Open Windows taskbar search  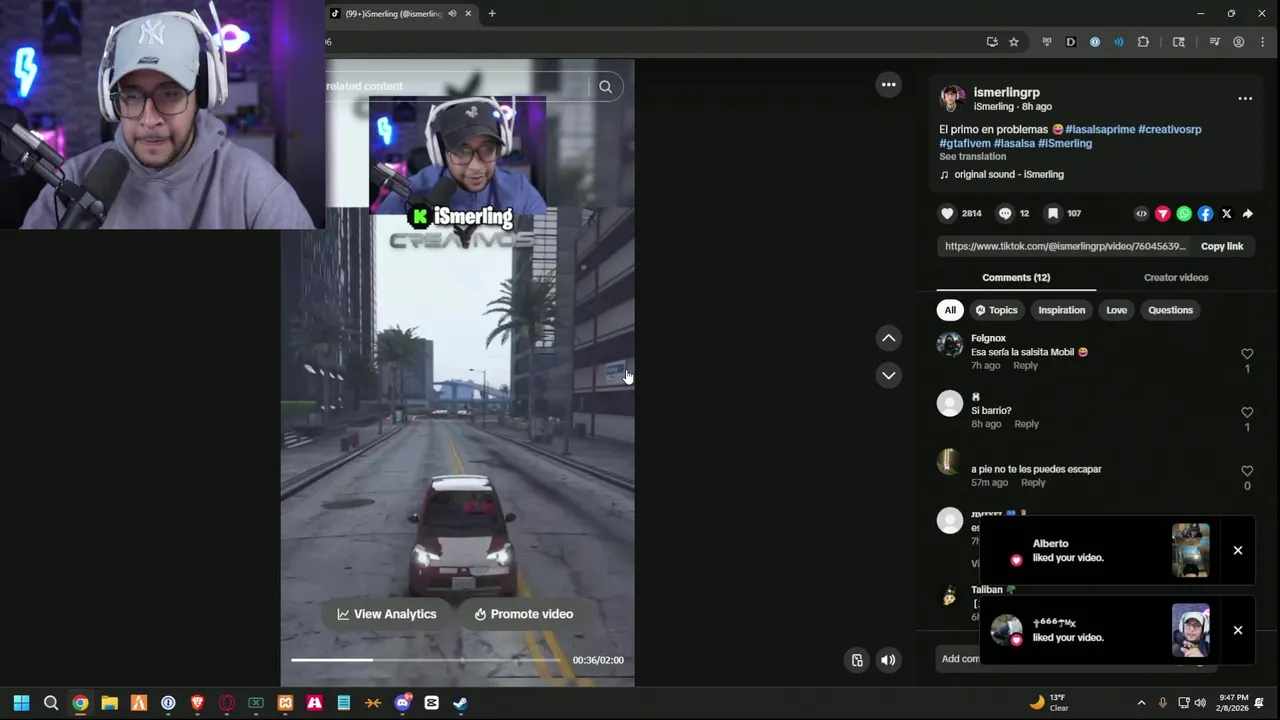(x=51, y=703)
